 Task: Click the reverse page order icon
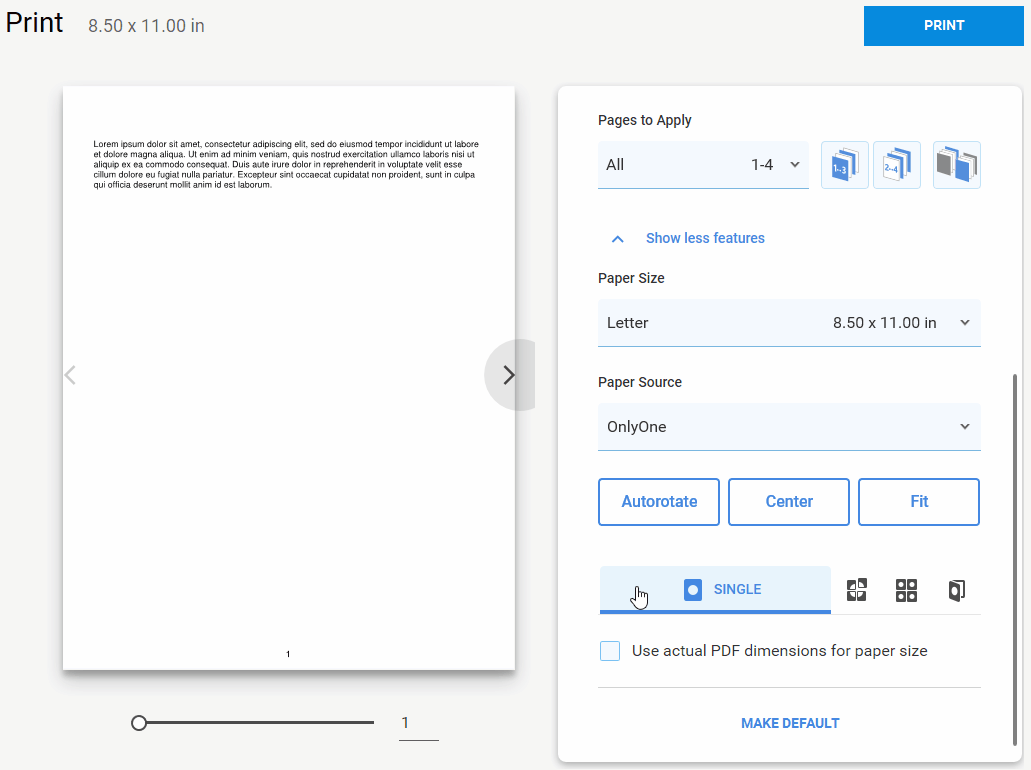(957, 165)
